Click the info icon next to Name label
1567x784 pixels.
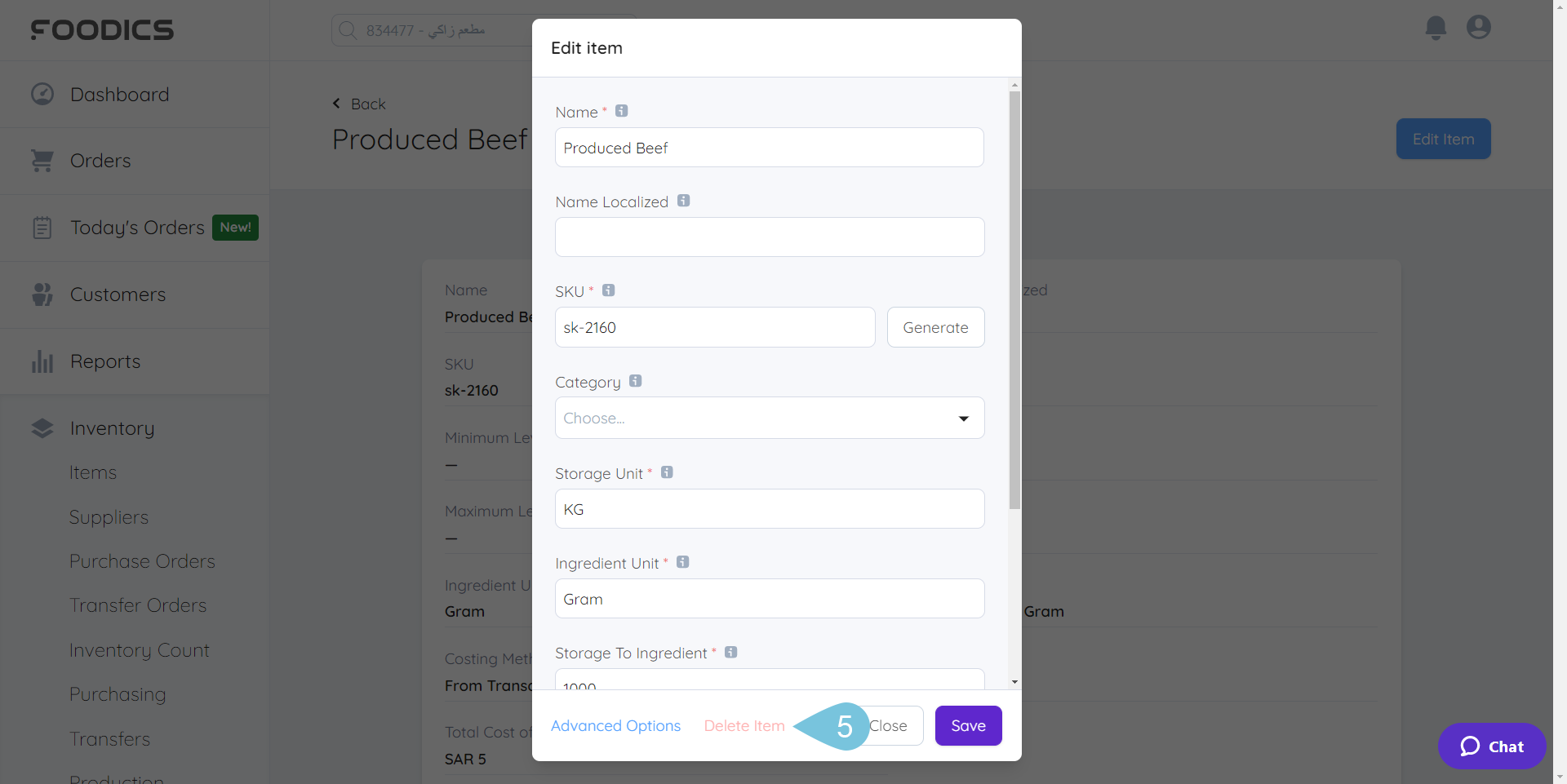point(622,111)
